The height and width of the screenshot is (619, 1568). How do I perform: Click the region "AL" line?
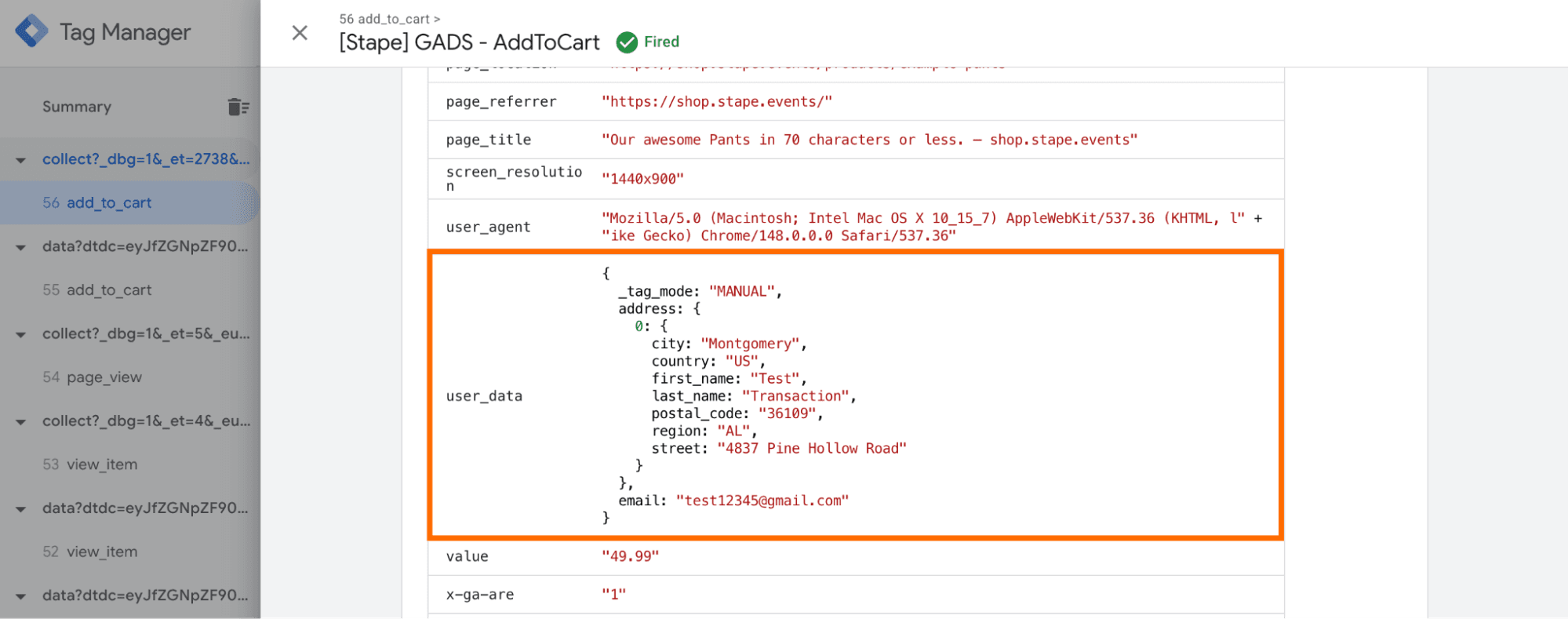tap(704, 431)
